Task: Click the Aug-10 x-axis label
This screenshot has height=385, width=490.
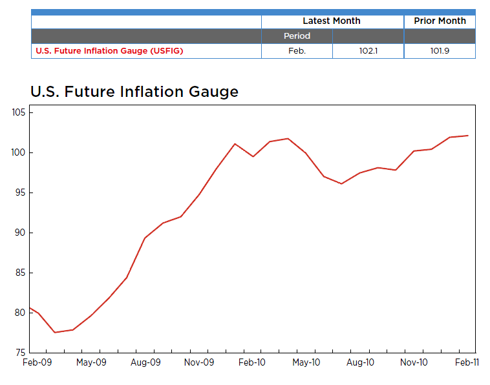Action: pyautogui.click(x=360, y=362)
